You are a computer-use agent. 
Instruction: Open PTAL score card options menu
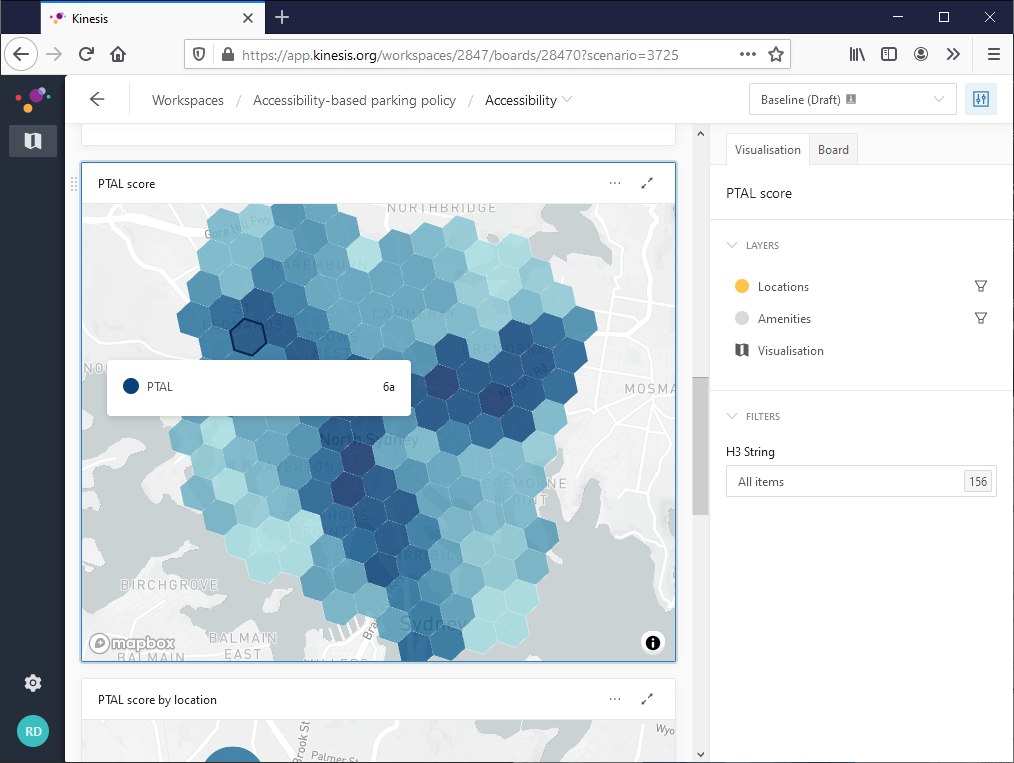coord(615,183)
